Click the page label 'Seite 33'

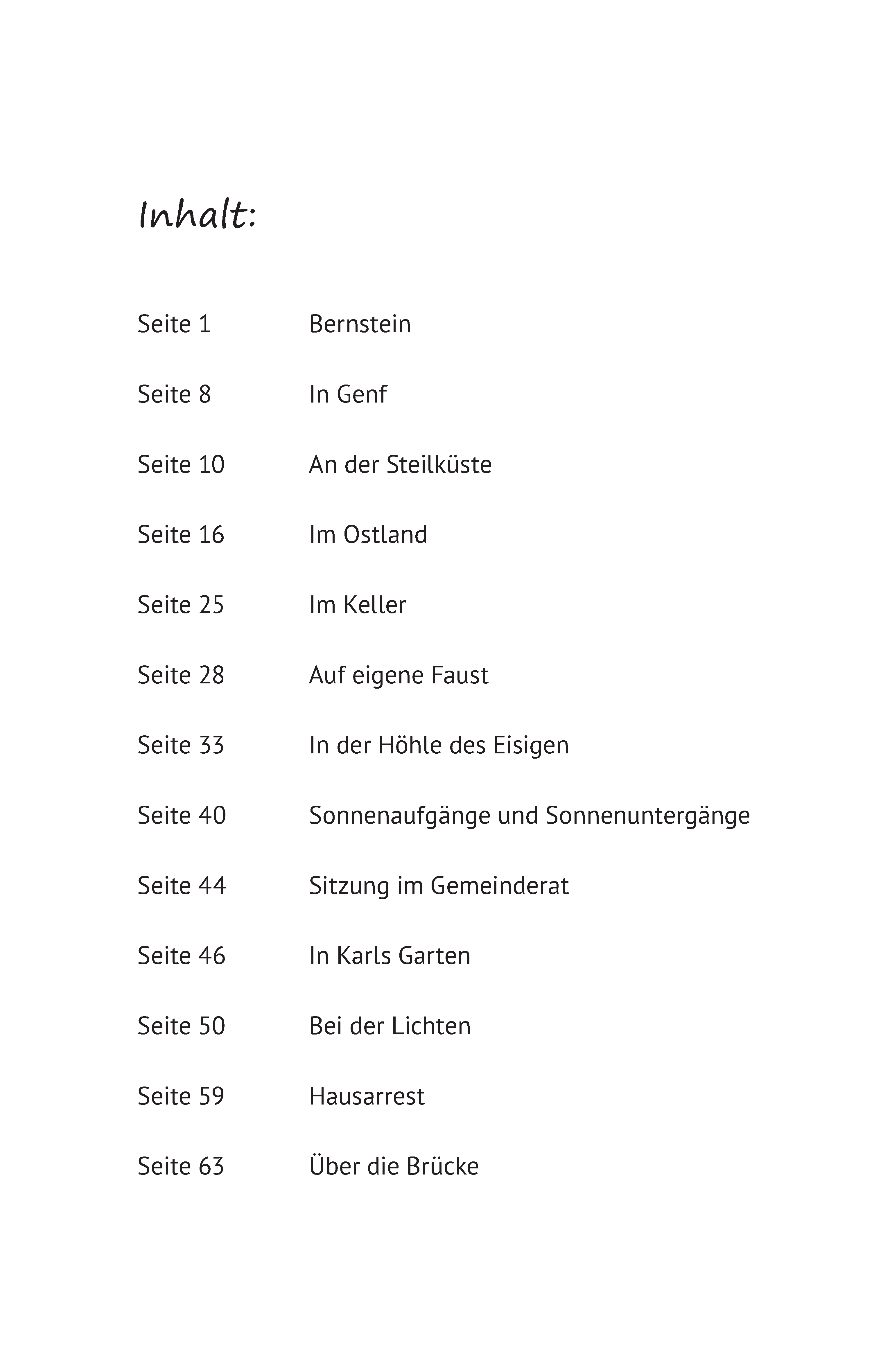click(180, 745)
